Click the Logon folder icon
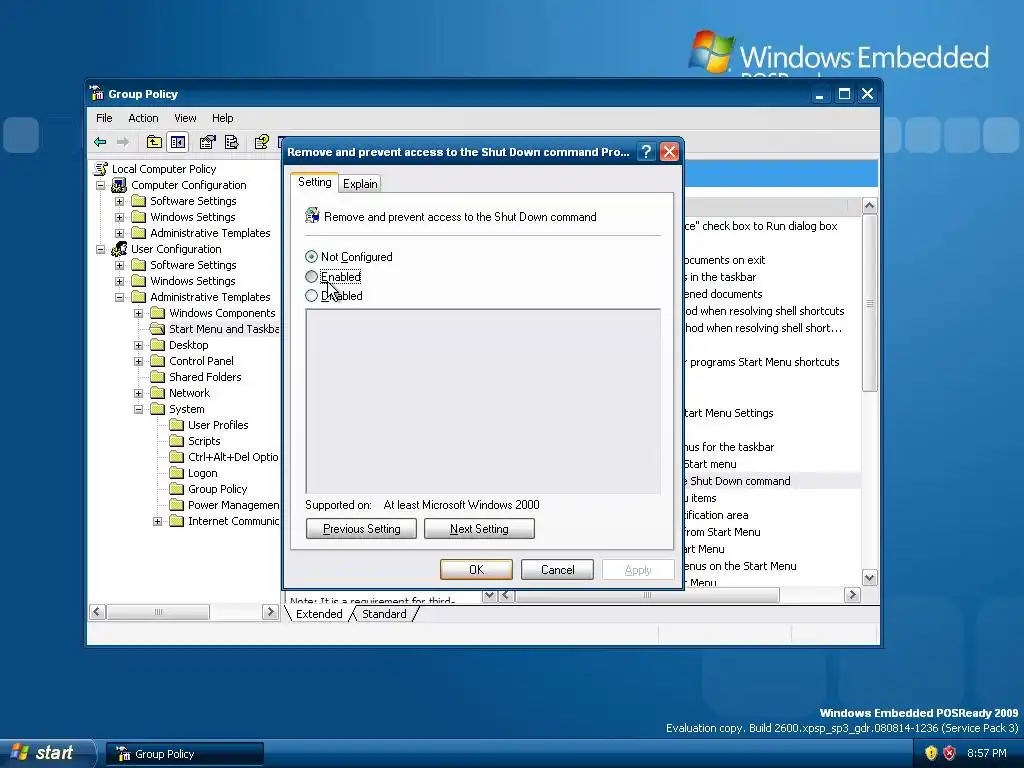 [x=176, y=473]
